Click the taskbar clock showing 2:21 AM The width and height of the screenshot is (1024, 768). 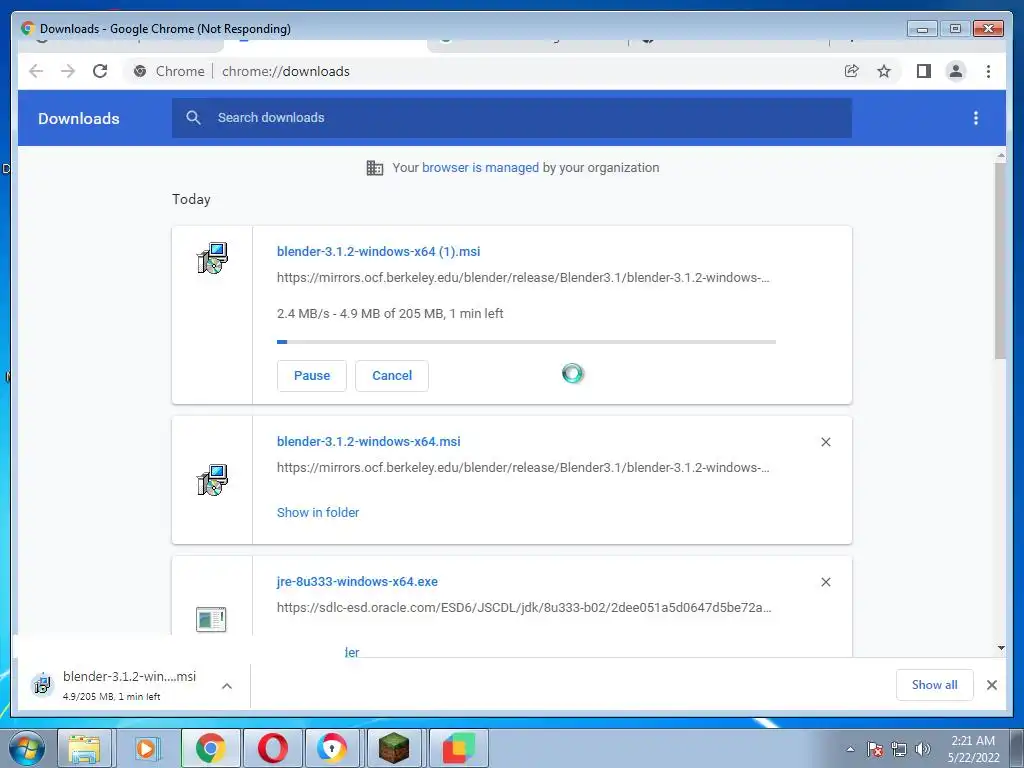[973, 749]
